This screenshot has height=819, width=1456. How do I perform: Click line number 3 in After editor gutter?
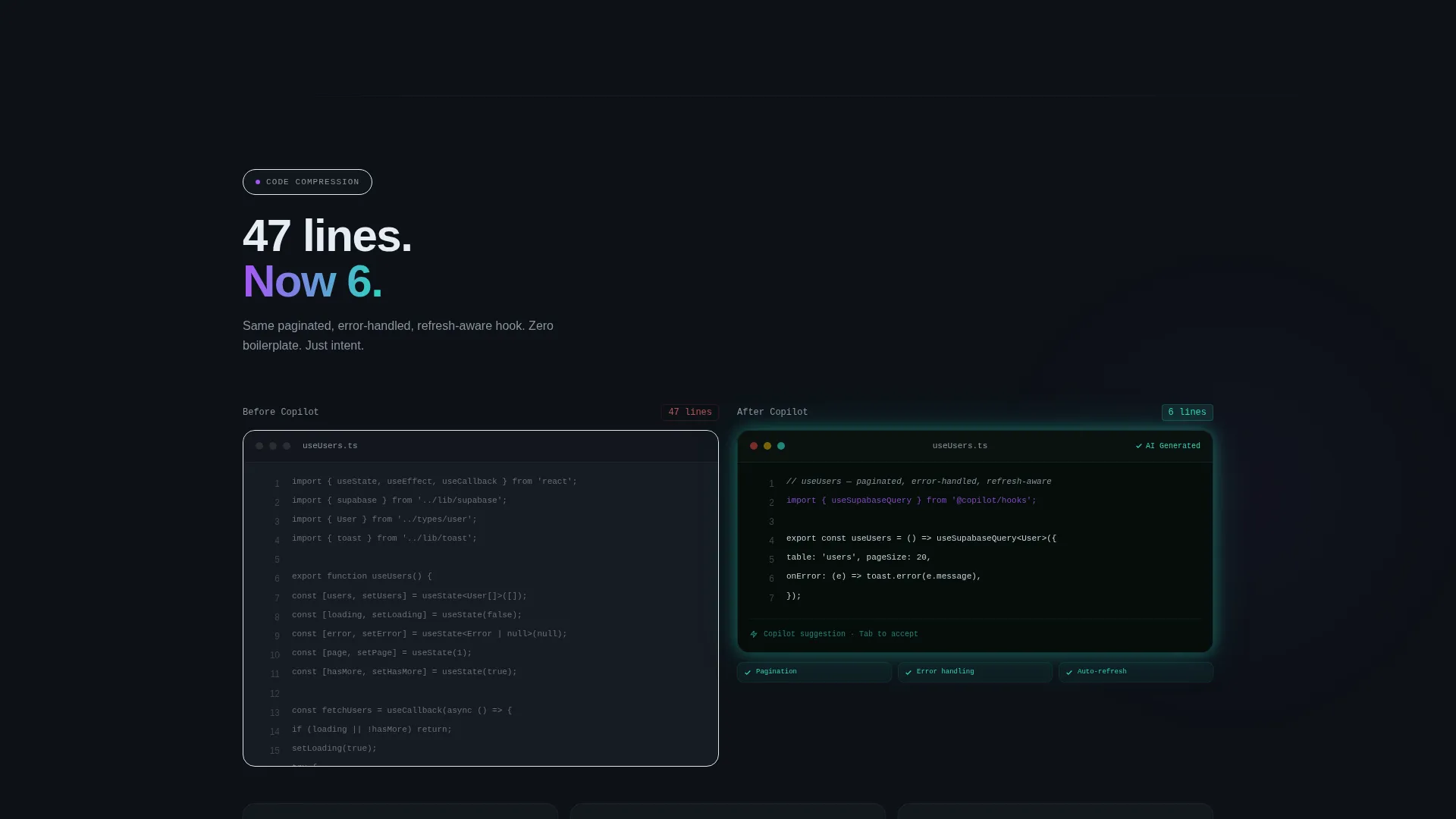771,522
